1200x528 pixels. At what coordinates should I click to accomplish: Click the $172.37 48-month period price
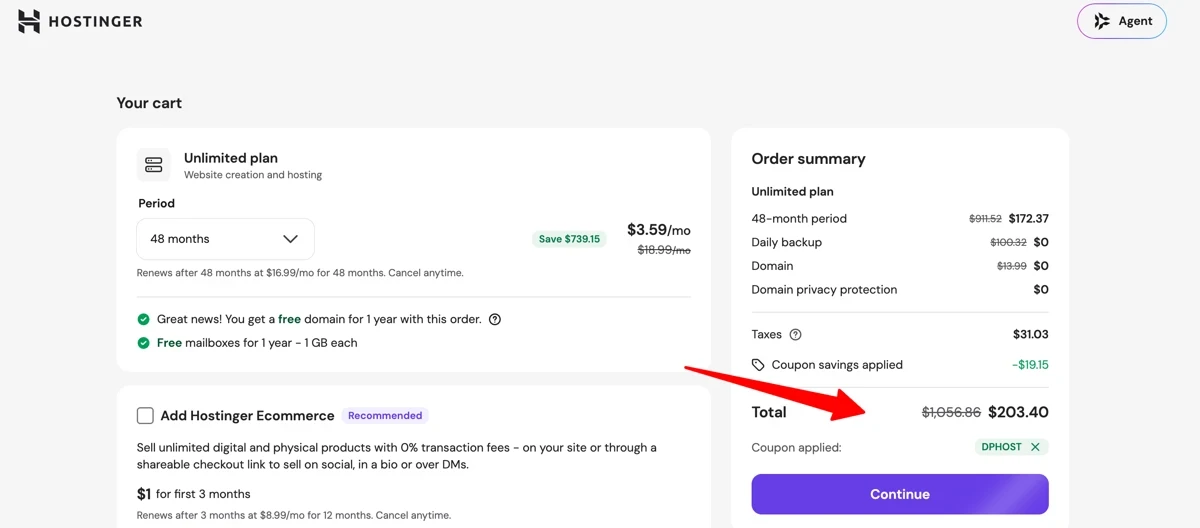coord(1028,219)
